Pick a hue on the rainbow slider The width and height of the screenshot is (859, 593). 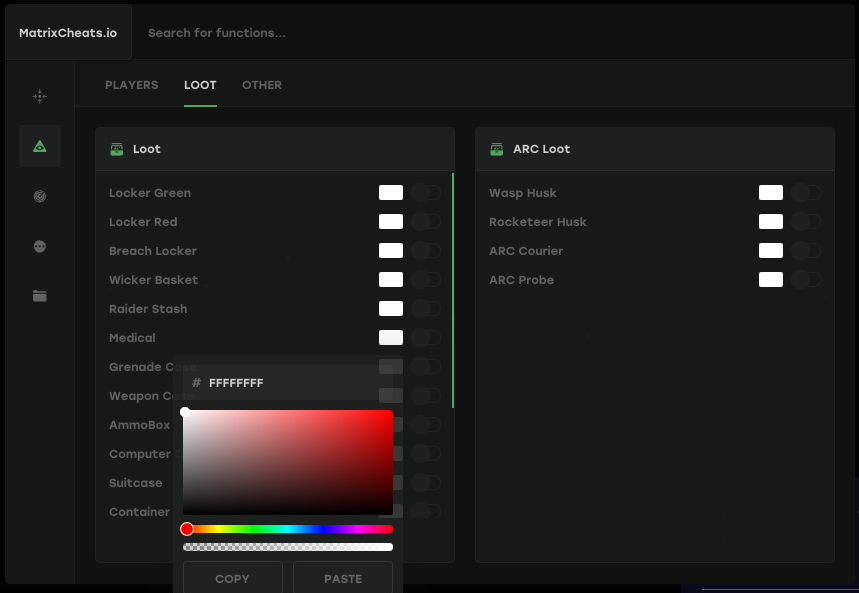(288, 528)
